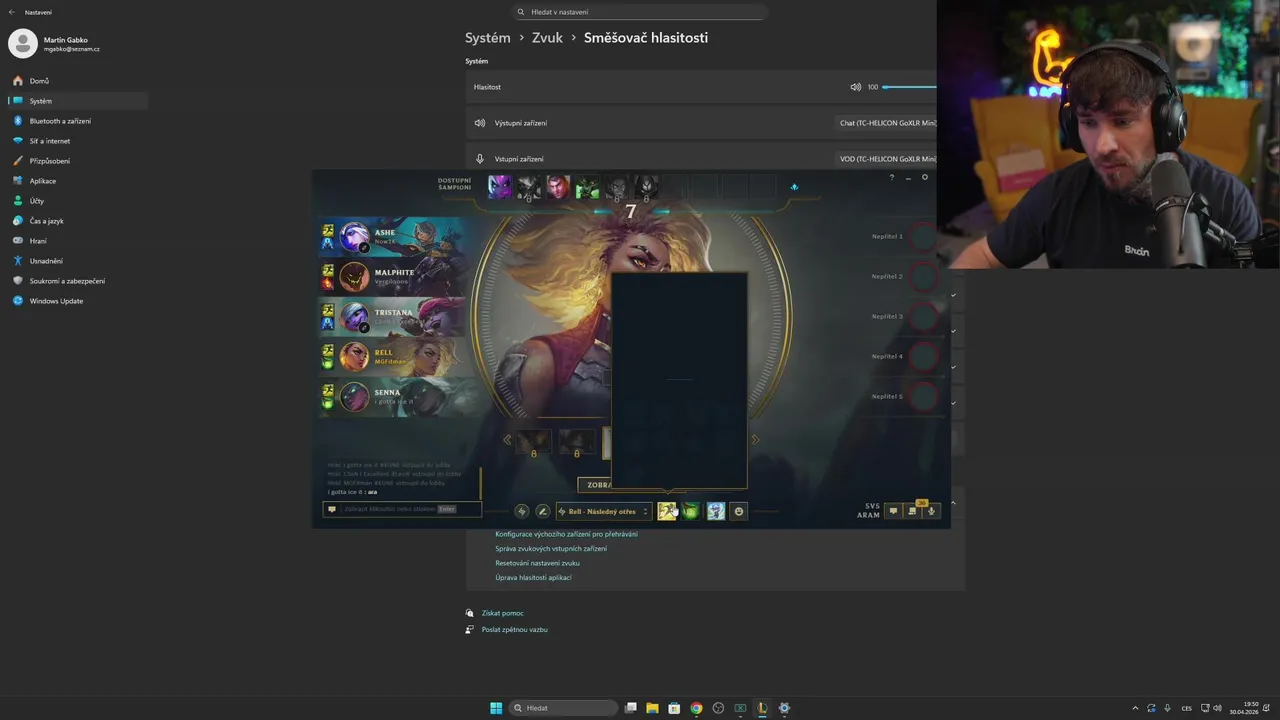Viewport: 1280px width, 720px height.
Task: Click the League chat input field
Action: pos(402,509)
